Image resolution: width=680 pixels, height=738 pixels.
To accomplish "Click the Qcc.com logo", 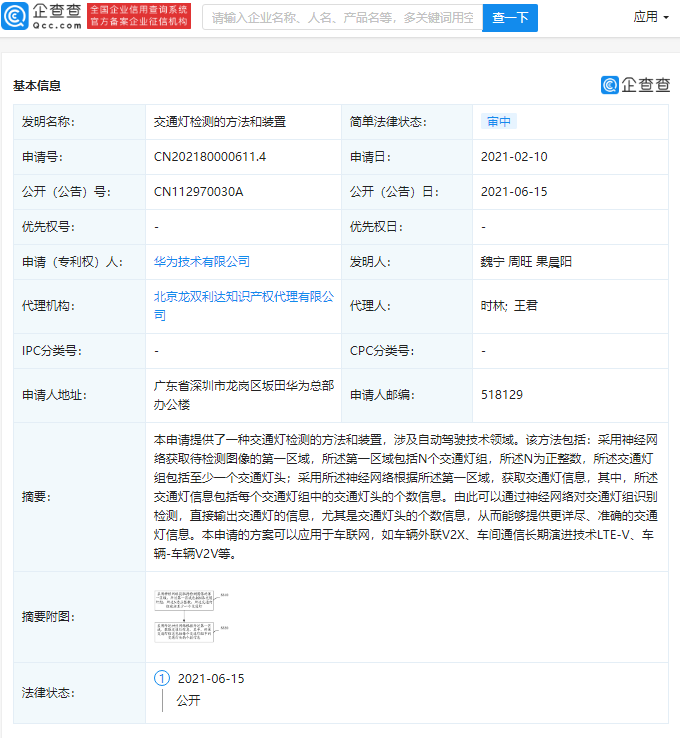I will [41, 16].
